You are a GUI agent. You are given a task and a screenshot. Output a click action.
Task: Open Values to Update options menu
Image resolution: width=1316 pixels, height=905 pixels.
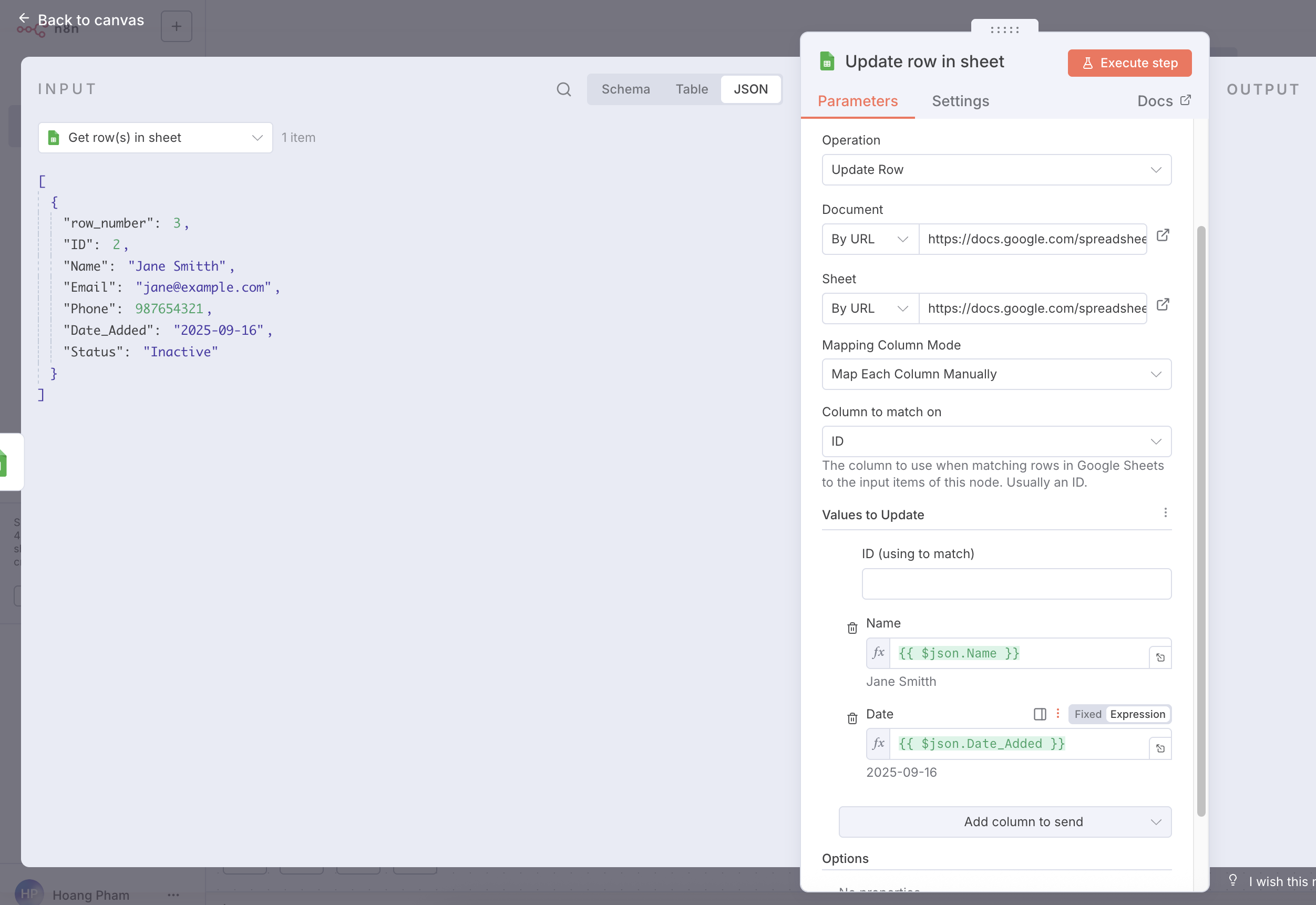pyautogui.click(x=1165, y=512)
